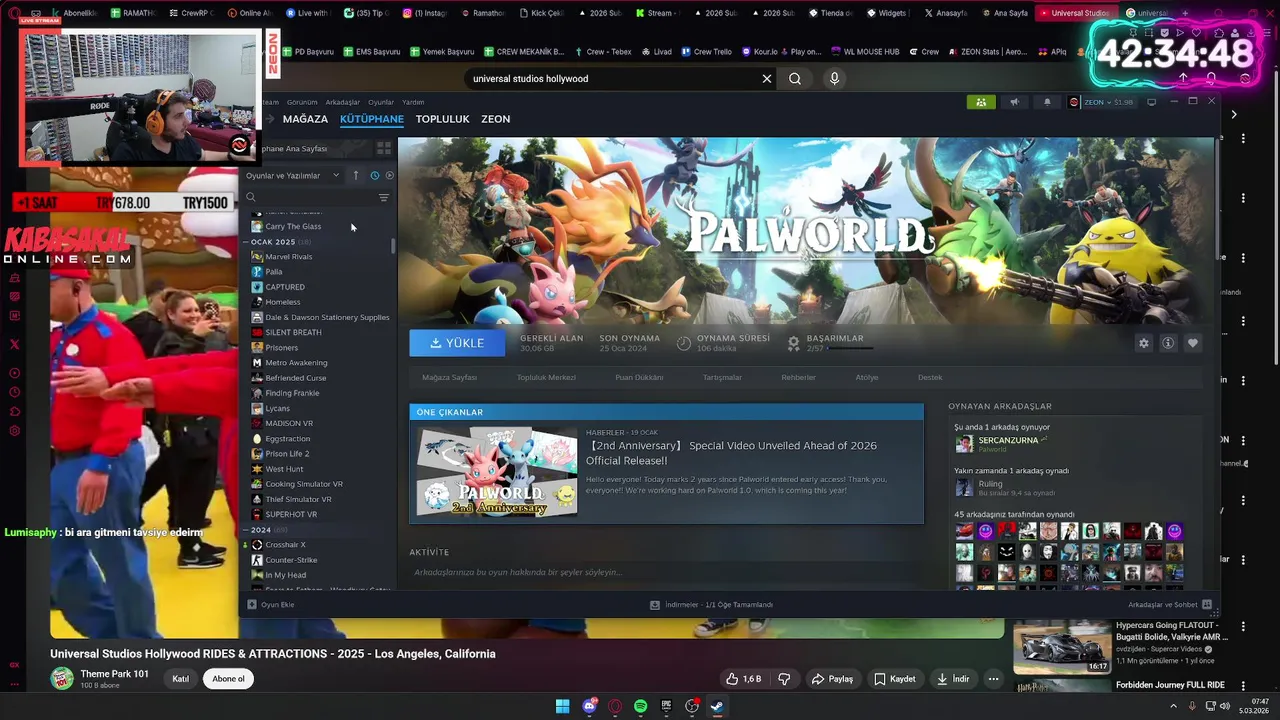Click the YouTube search magnifier button
This screenshot has width=1280, height=720.
[795, 79]
